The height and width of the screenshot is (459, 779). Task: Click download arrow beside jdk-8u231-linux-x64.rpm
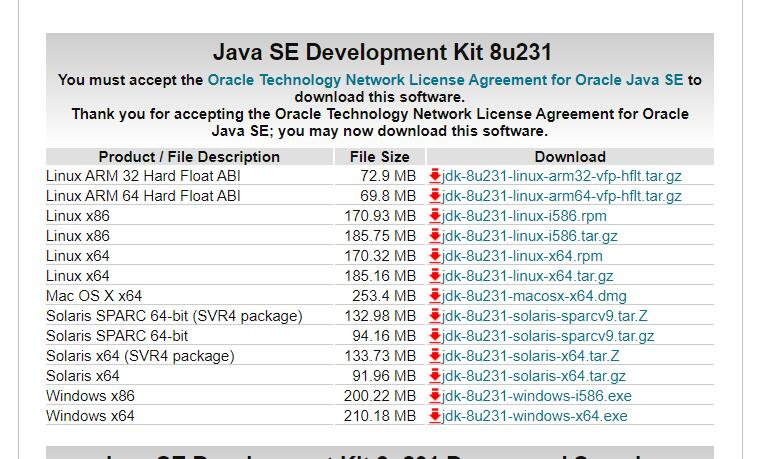click(x=435, y=256)
